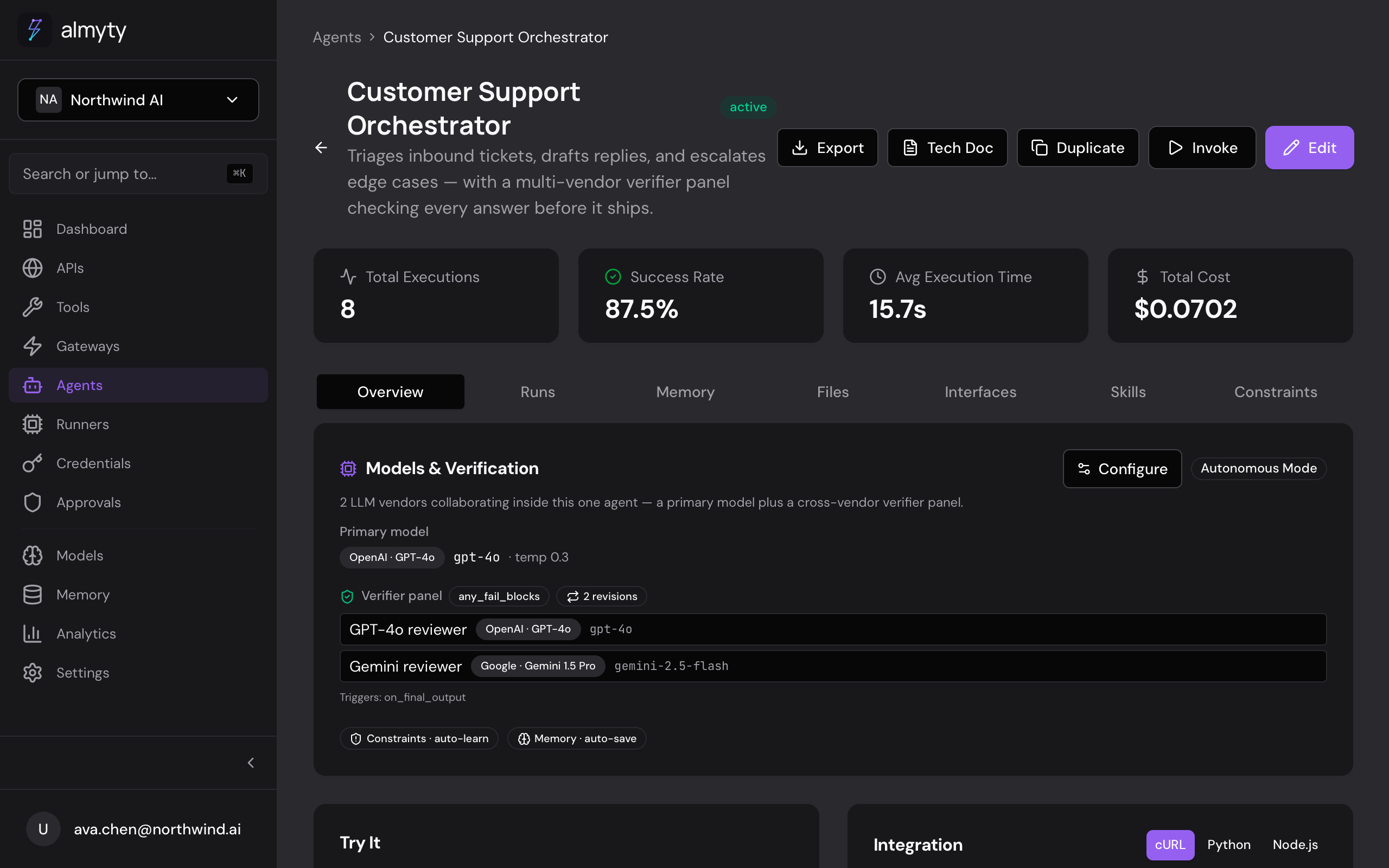Screen dimensions: 1389x868
Task: Open the Tech Doc
Action: point(948,148)
